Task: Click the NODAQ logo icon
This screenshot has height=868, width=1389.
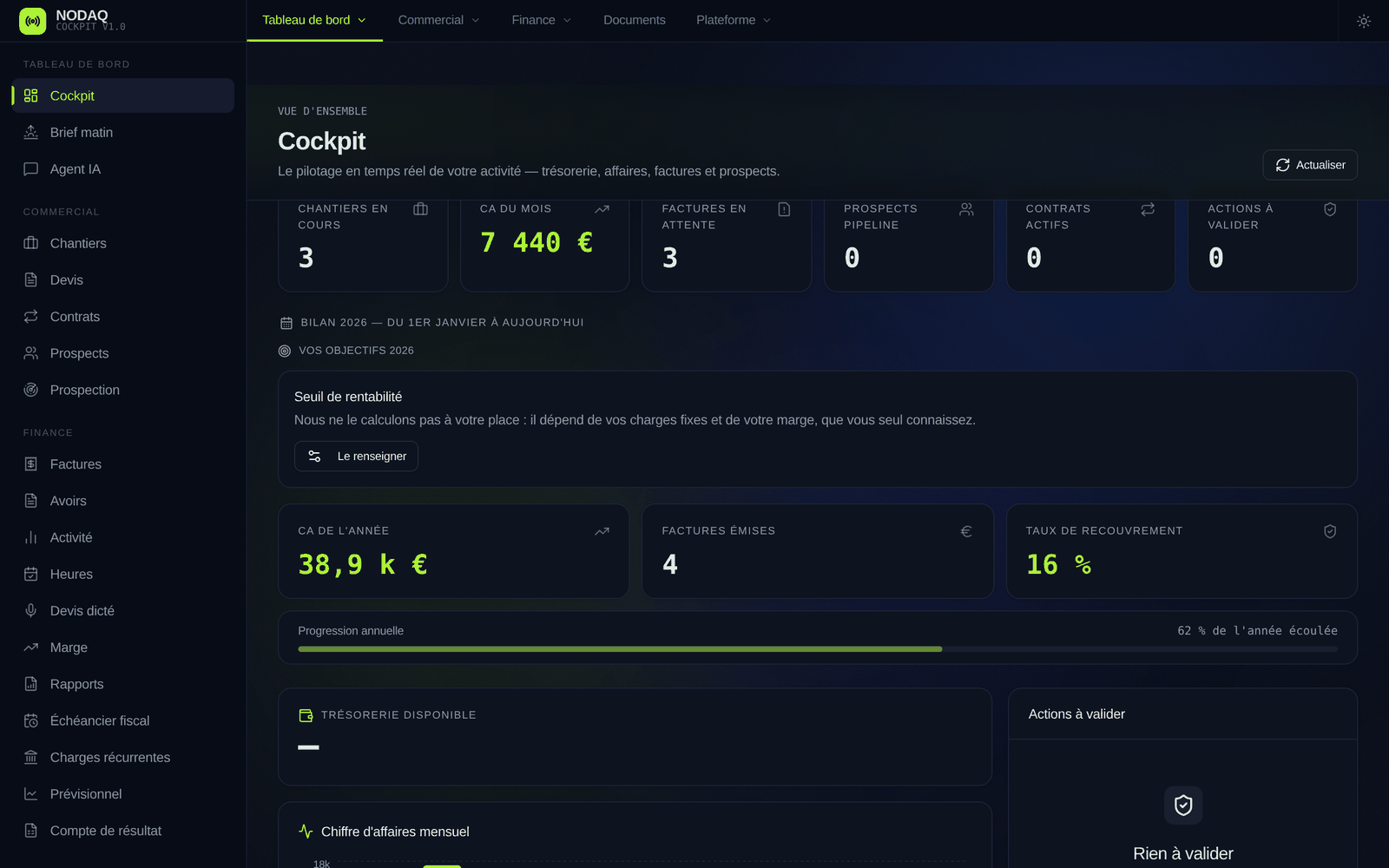Action: point(33,21)
